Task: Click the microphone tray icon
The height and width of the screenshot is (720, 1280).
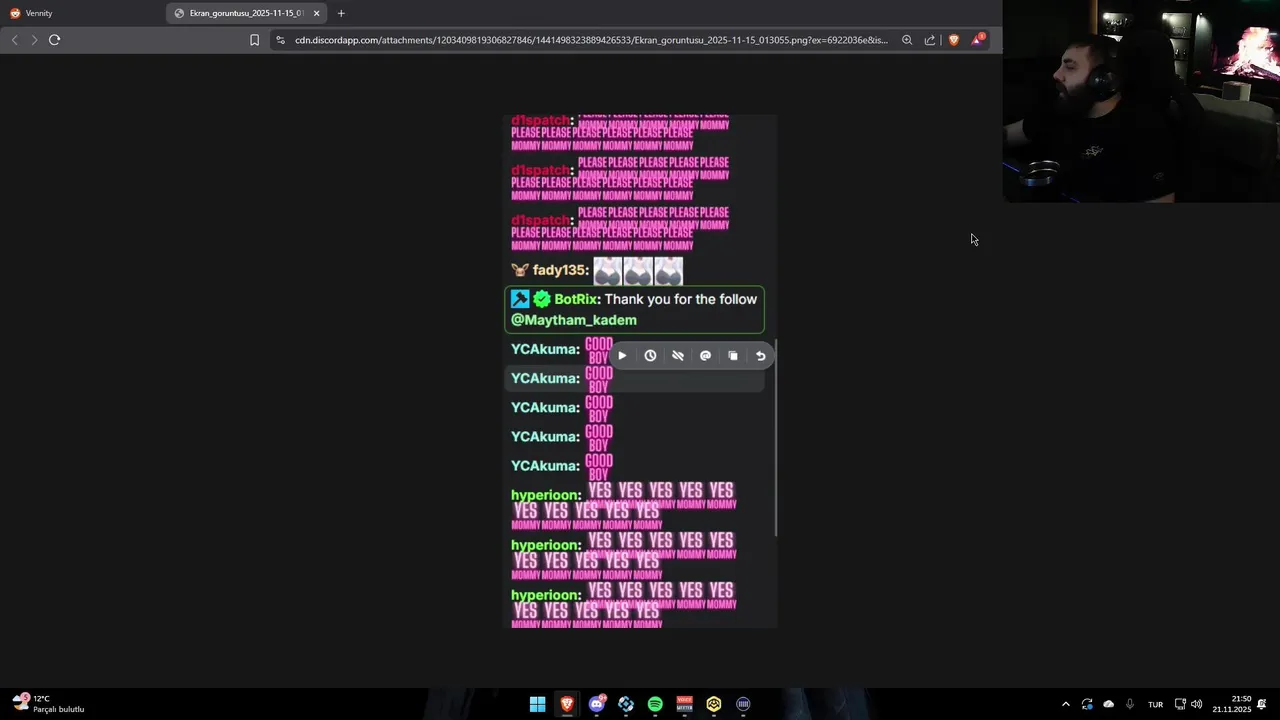Action: click(1130, 704)
